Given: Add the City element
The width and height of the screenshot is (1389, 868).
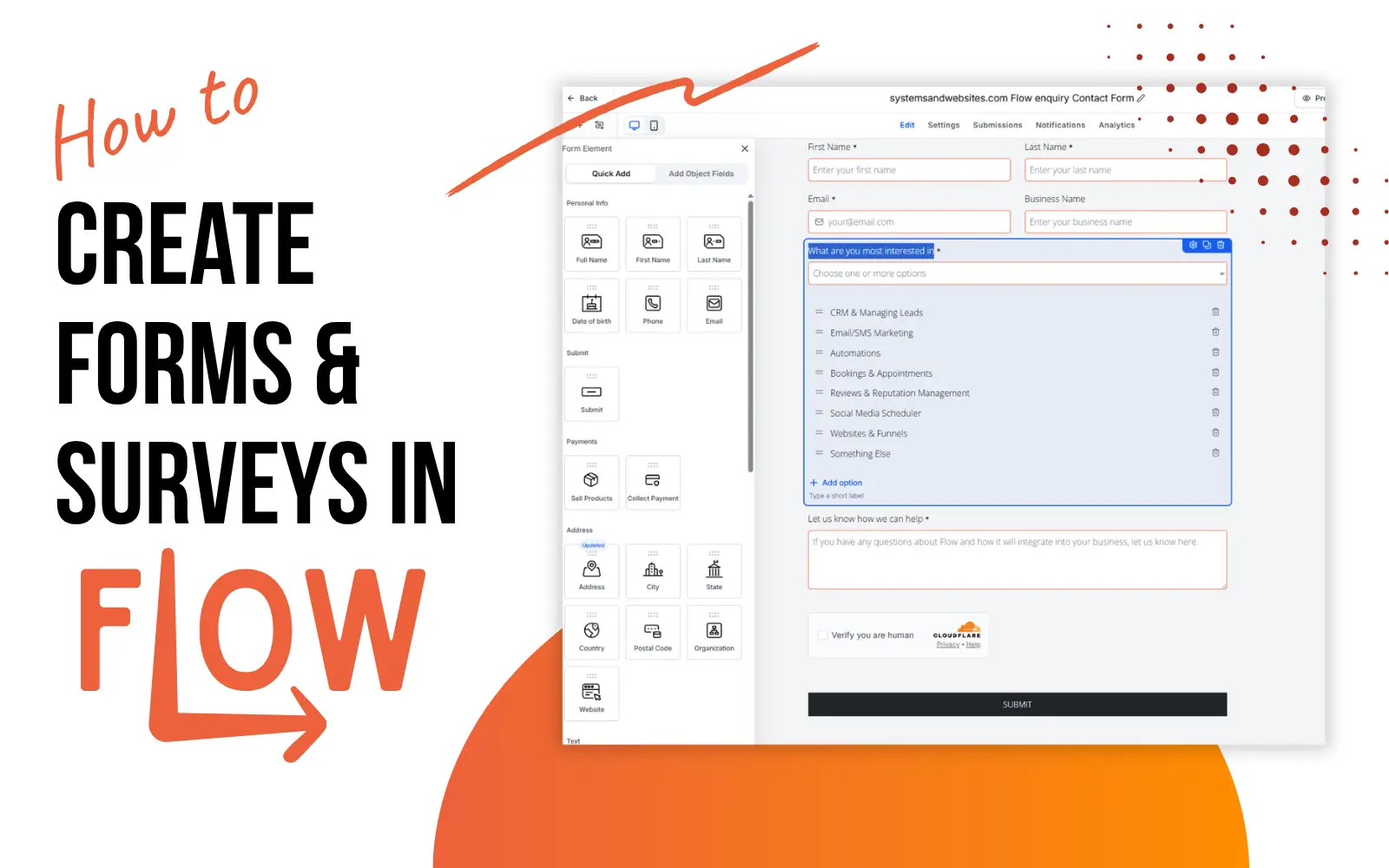Looking at the screenshot, I should 653,571.
